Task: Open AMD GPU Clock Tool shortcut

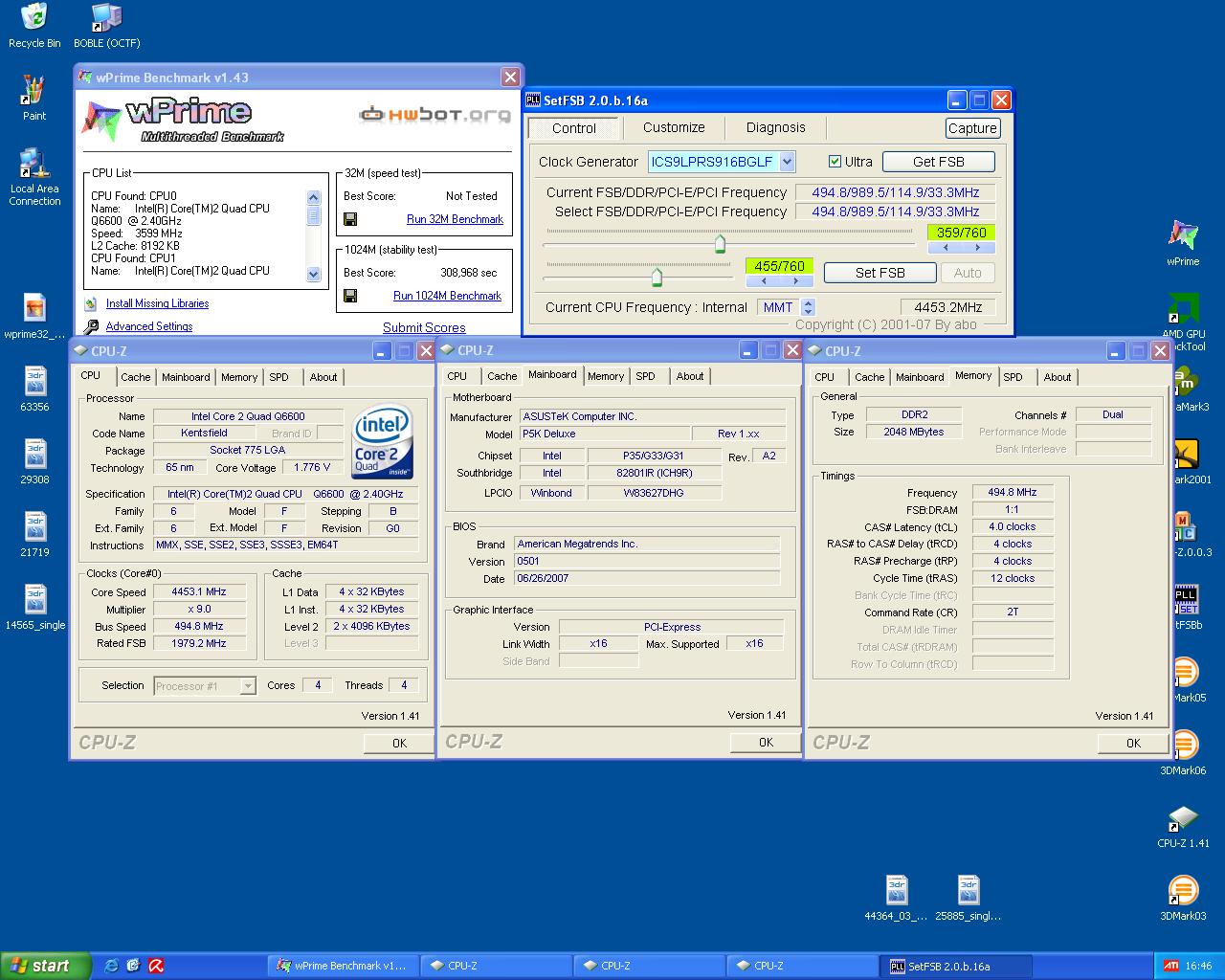Action: [1183, 323]
